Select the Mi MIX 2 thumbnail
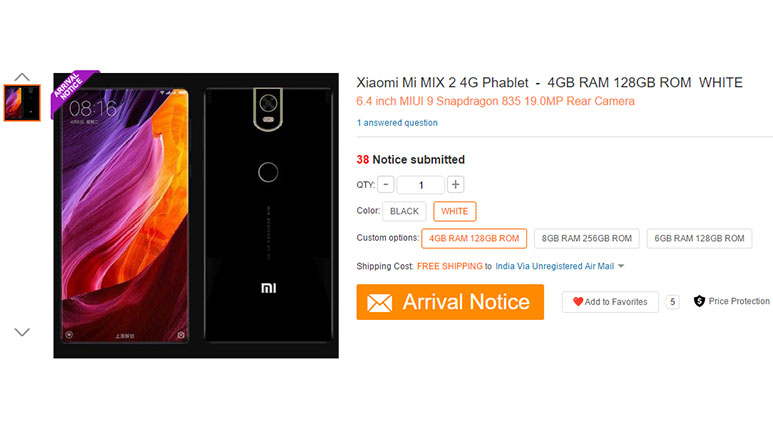The image size is (773, 441). (x=22, y=102)
